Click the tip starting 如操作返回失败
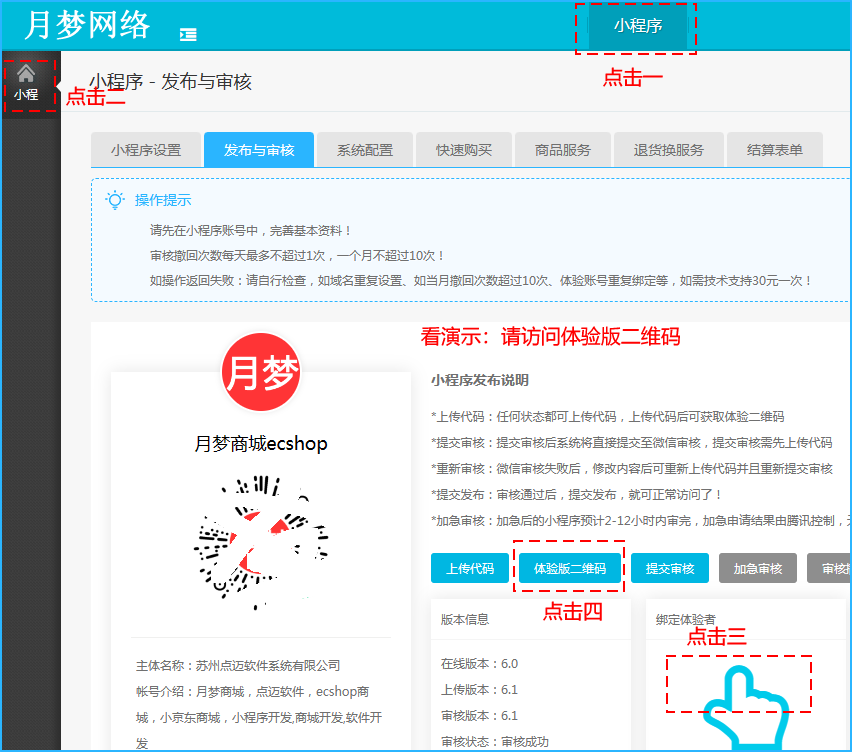Image resolution: width=852 pixels, height=752 pixels. coord(481,281)
